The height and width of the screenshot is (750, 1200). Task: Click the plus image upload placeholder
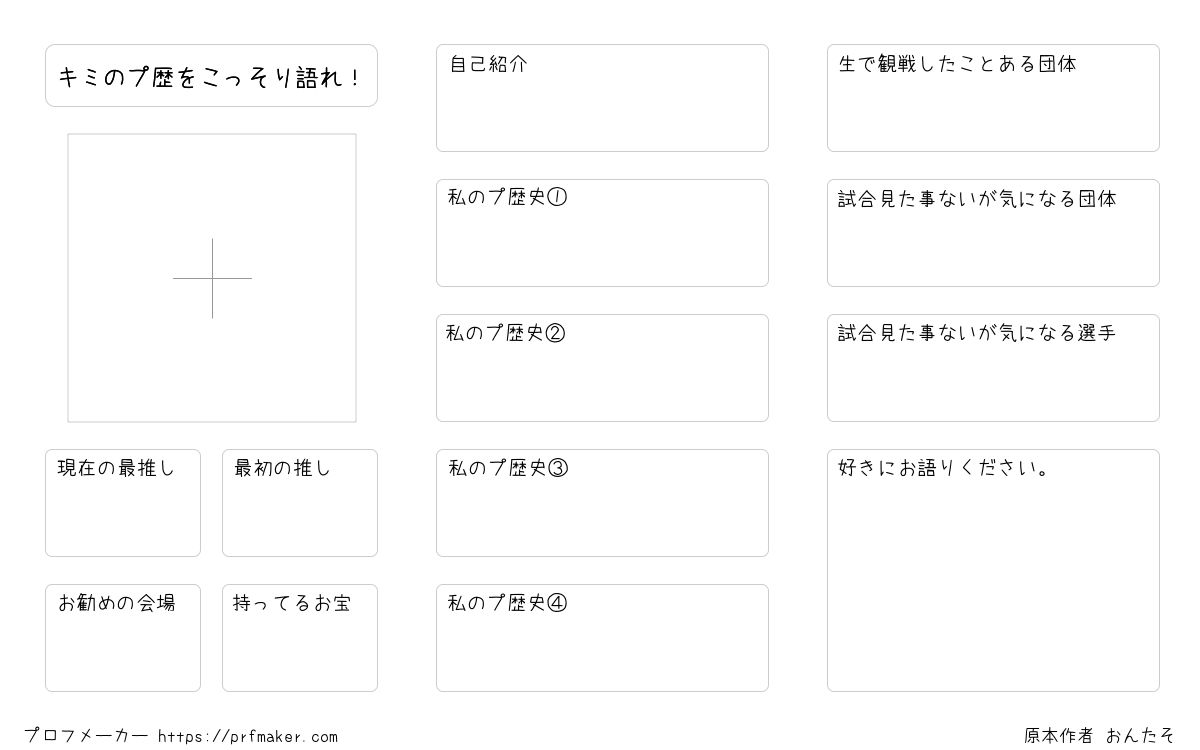coord(212,278)
